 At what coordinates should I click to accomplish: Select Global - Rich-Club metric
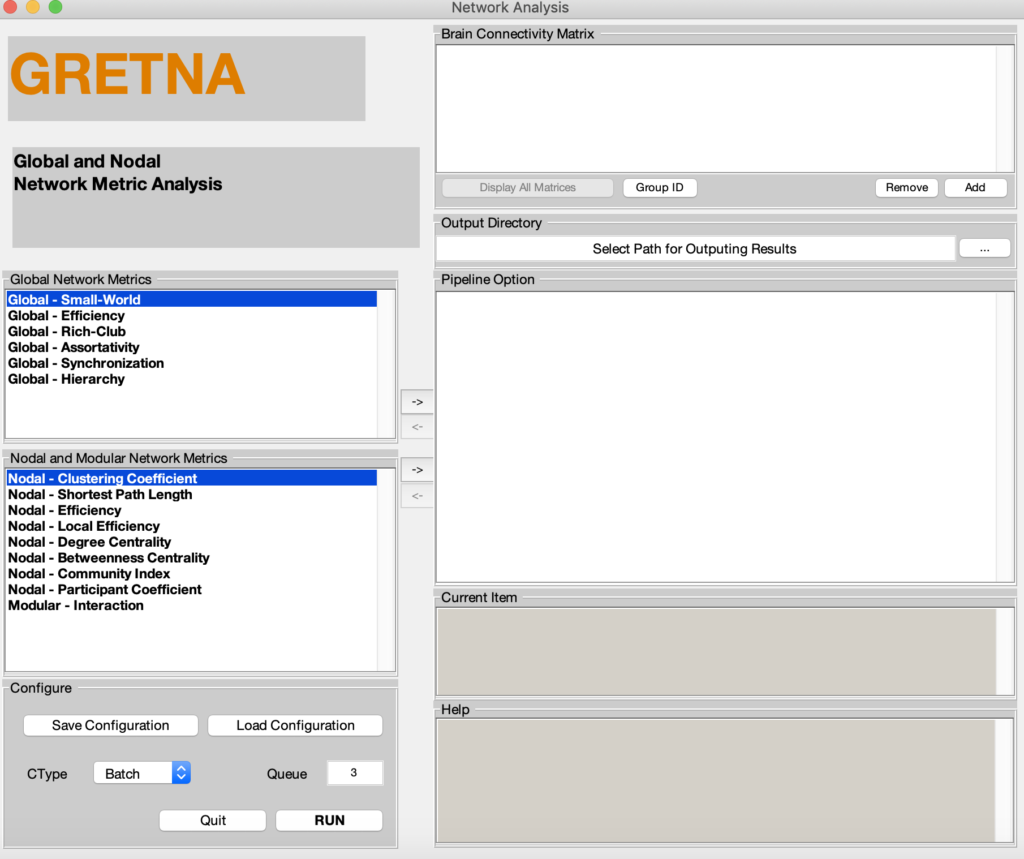192,331
